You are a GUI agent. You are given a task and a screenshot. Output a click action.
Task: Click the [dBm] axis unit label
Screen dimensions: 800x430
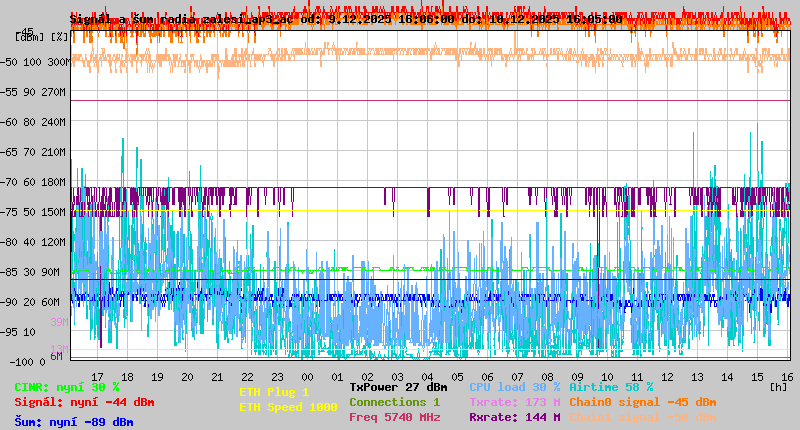32,37
